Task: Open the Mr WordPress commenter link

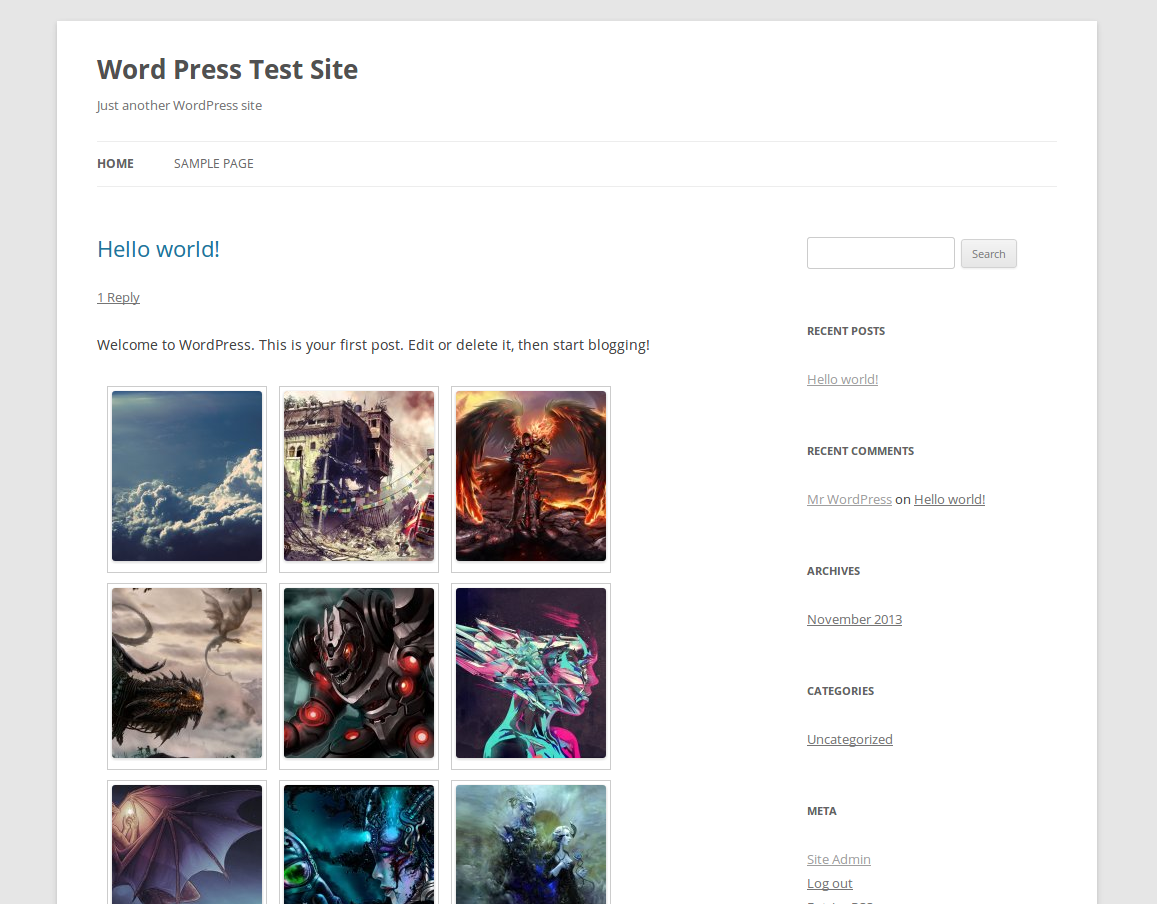Action: (x=849, y=500)
